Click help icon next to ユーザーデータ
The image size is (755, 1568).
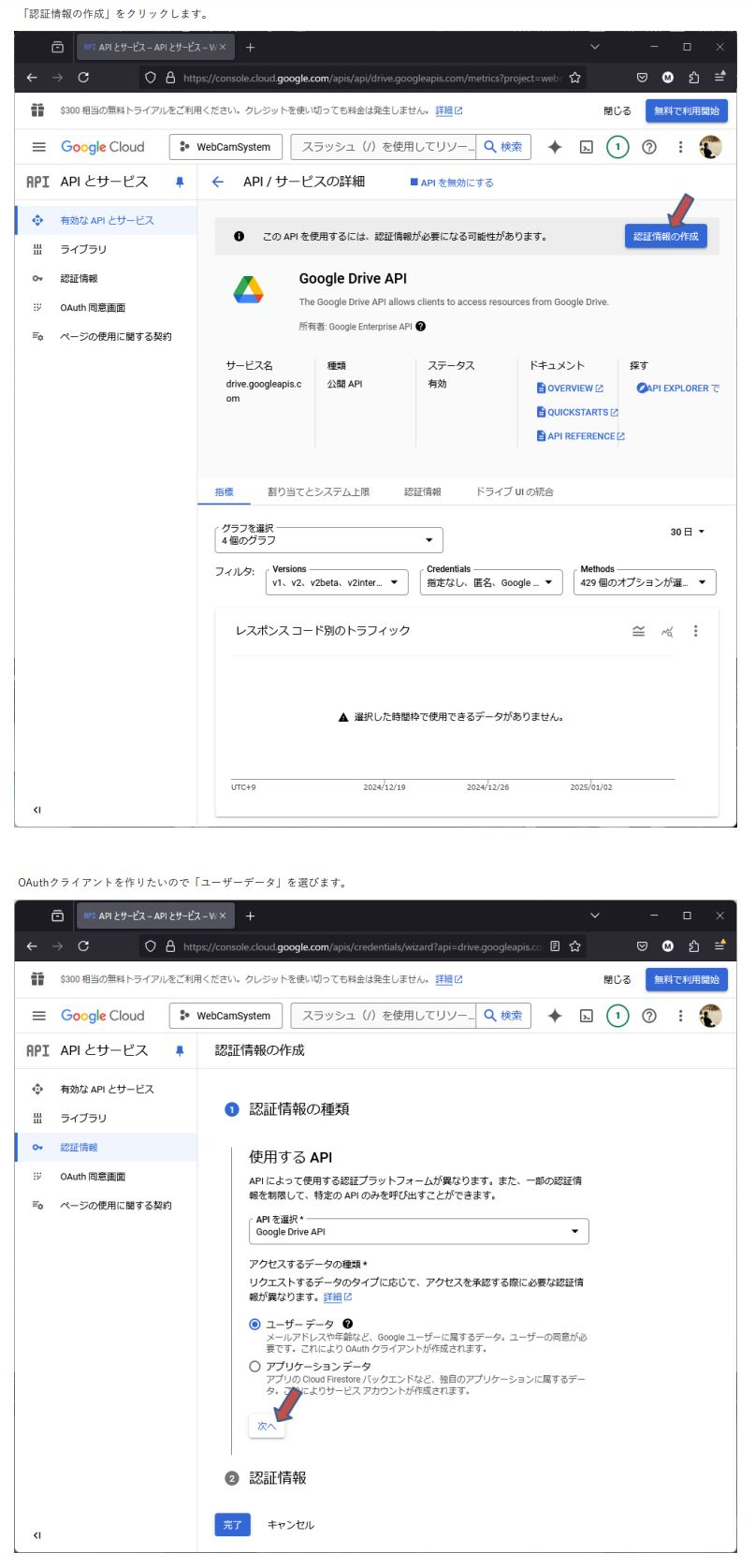348,1324
